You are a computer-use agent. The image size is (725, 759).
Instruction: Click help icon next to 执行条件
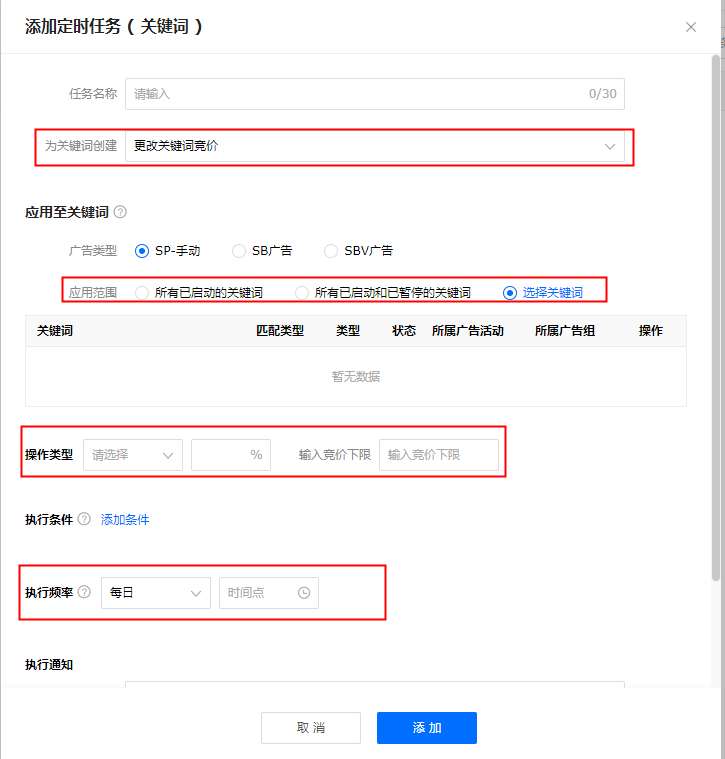pyautogui.click(x=84, y=520)
